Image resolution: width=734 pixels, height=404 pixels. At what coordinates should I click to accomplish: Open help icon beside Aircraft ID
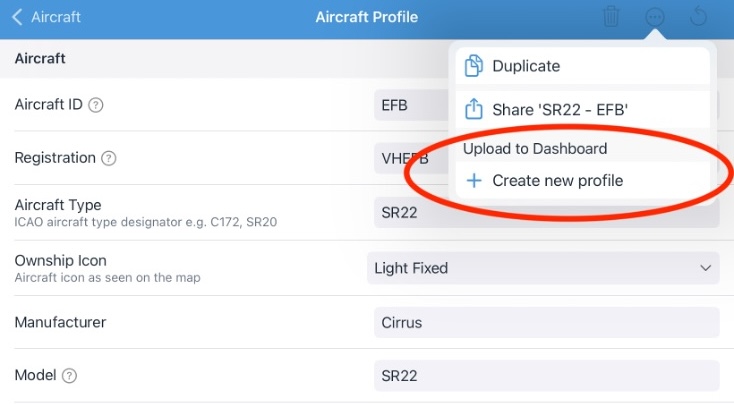click(x=97, y=104)
